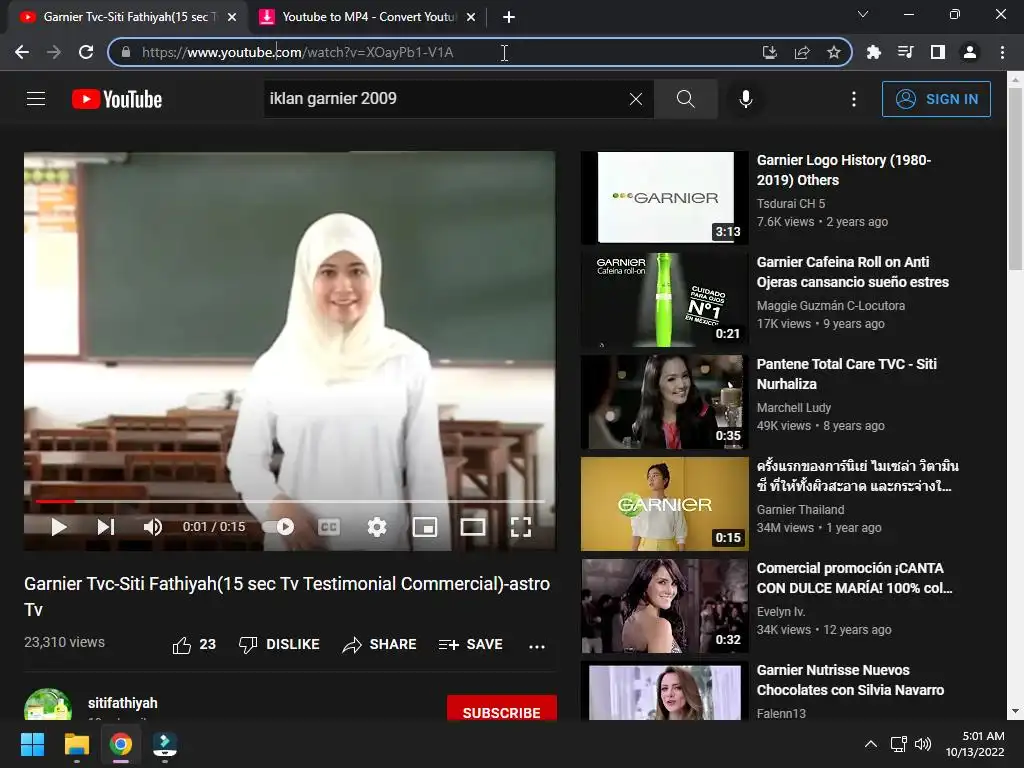This screenshot has width=1024, height=768.
Task: Go forward in the browser
Action: (x=54, y=52)
